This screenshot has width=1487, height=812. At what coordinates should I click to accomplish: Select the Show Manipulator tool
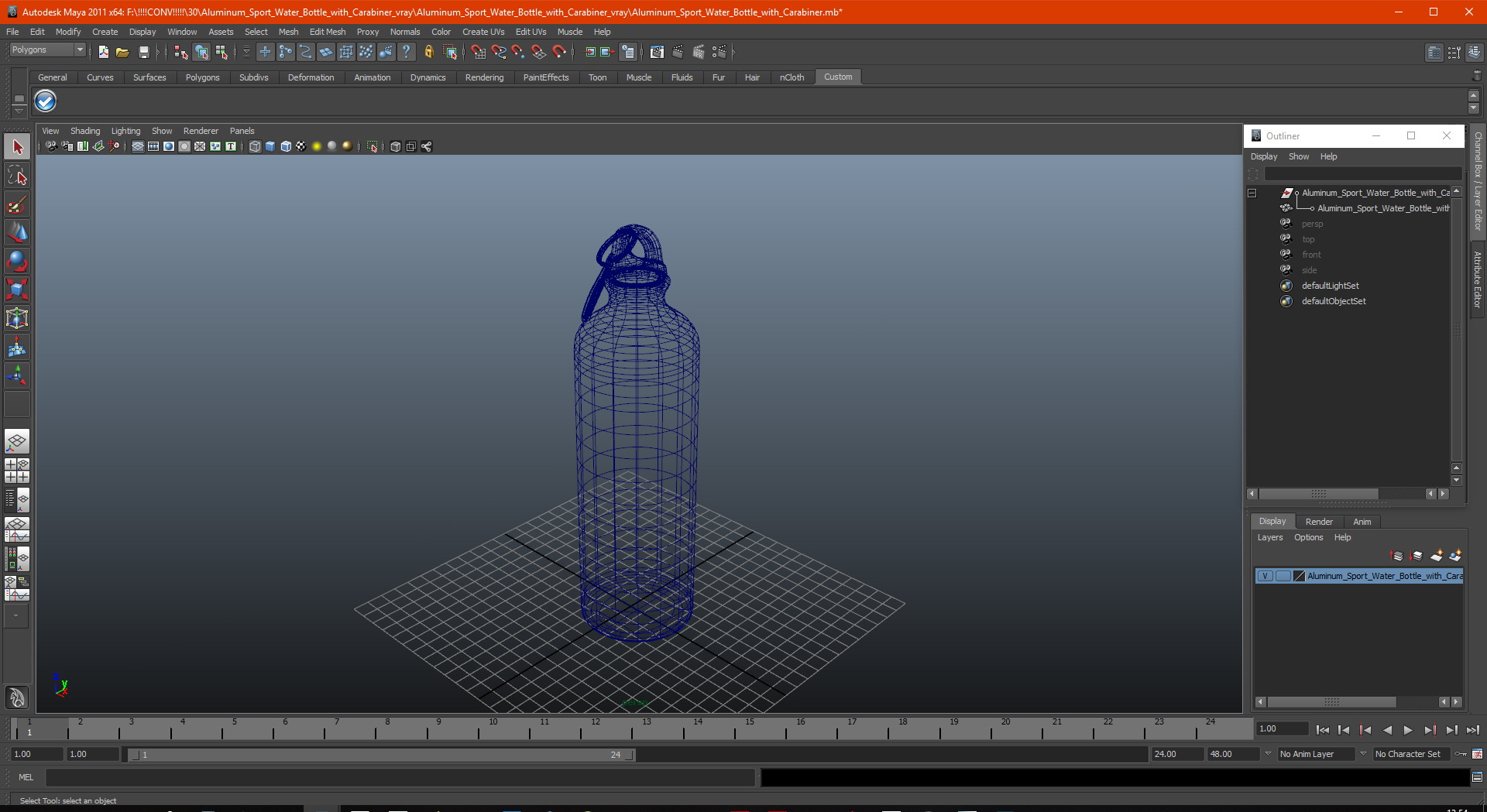click(17, 376)
